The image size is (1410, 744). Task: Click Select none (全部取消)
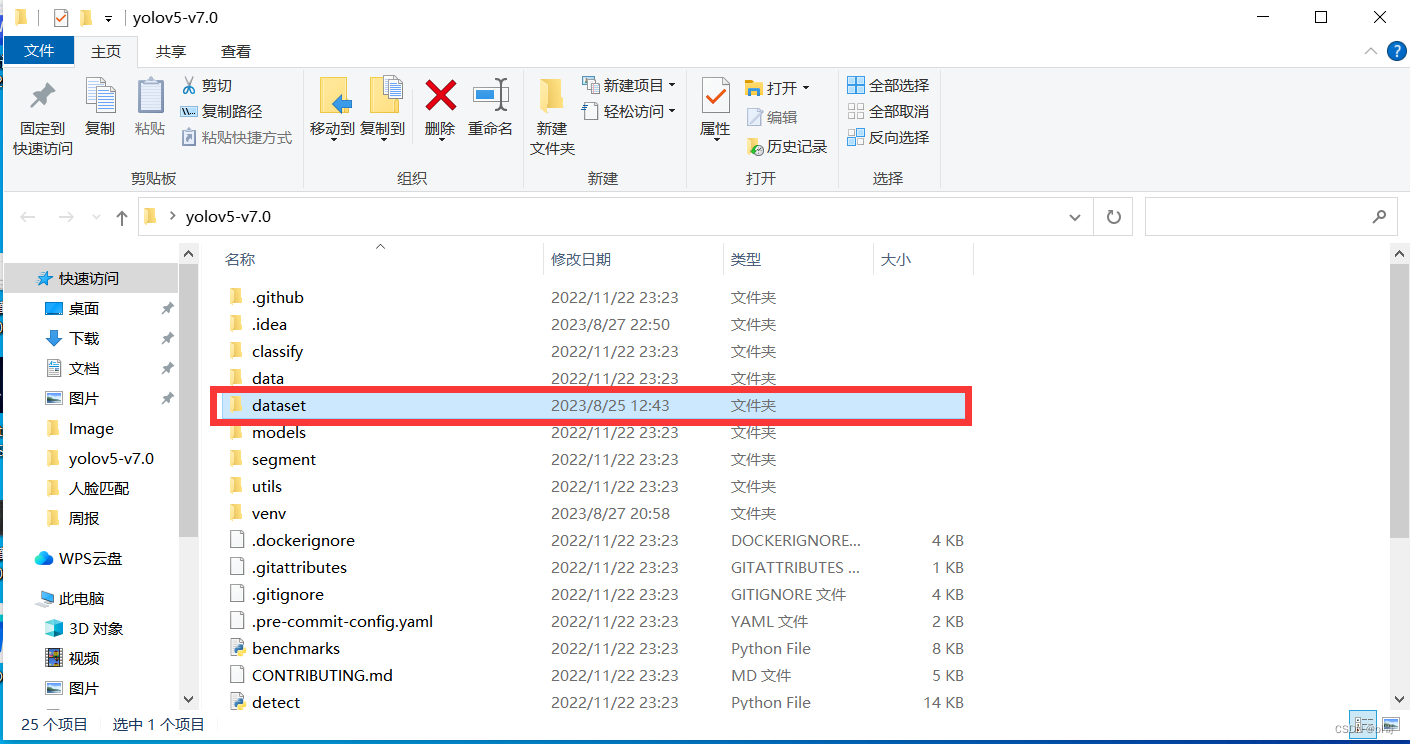click(888, 111)
